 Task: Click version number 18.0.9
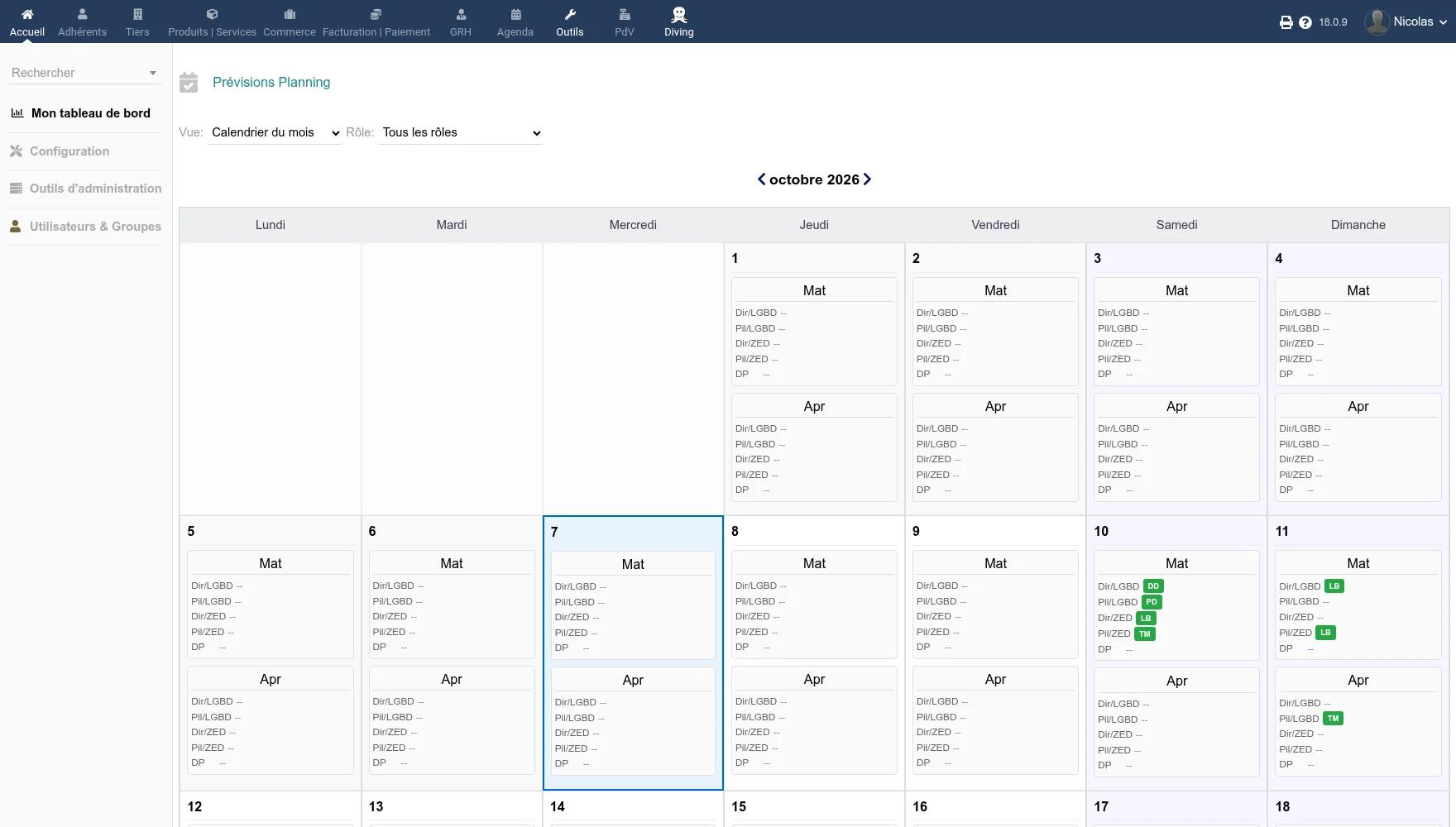(x=1333, y=22)
